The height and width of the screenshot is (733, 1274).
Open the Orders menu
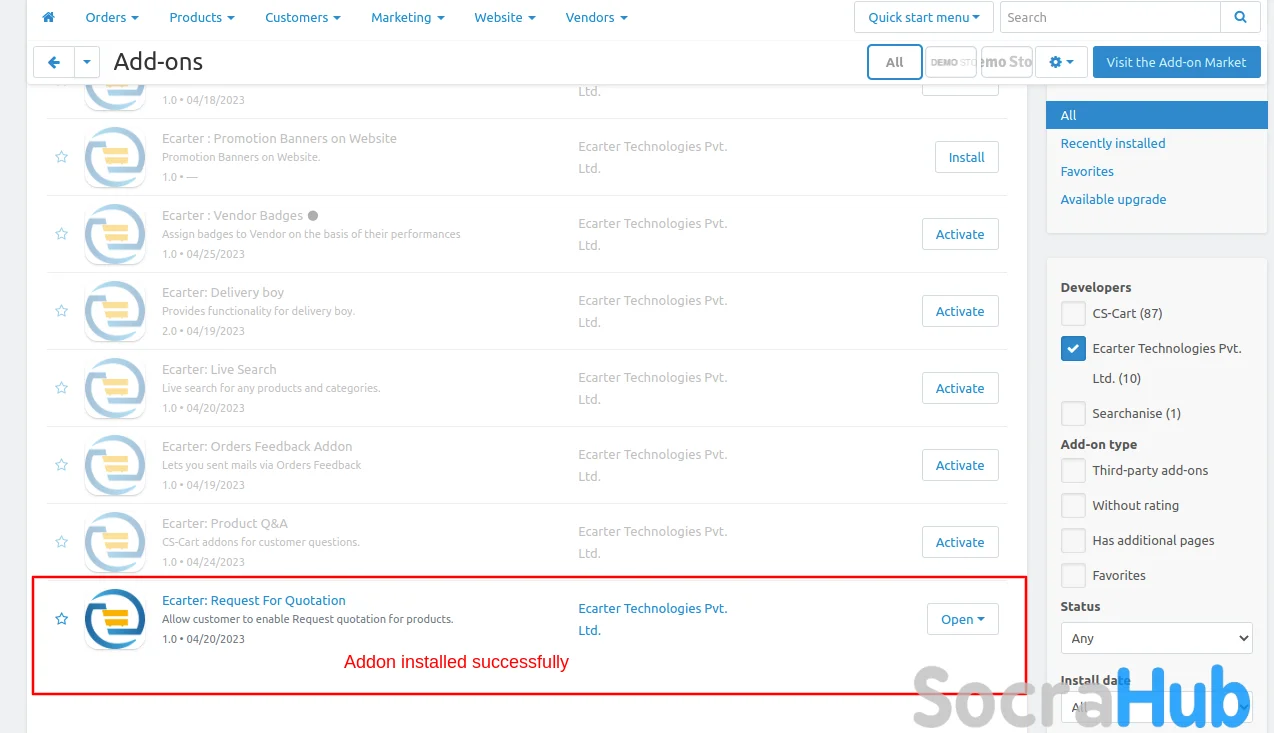tap(112, 17)
